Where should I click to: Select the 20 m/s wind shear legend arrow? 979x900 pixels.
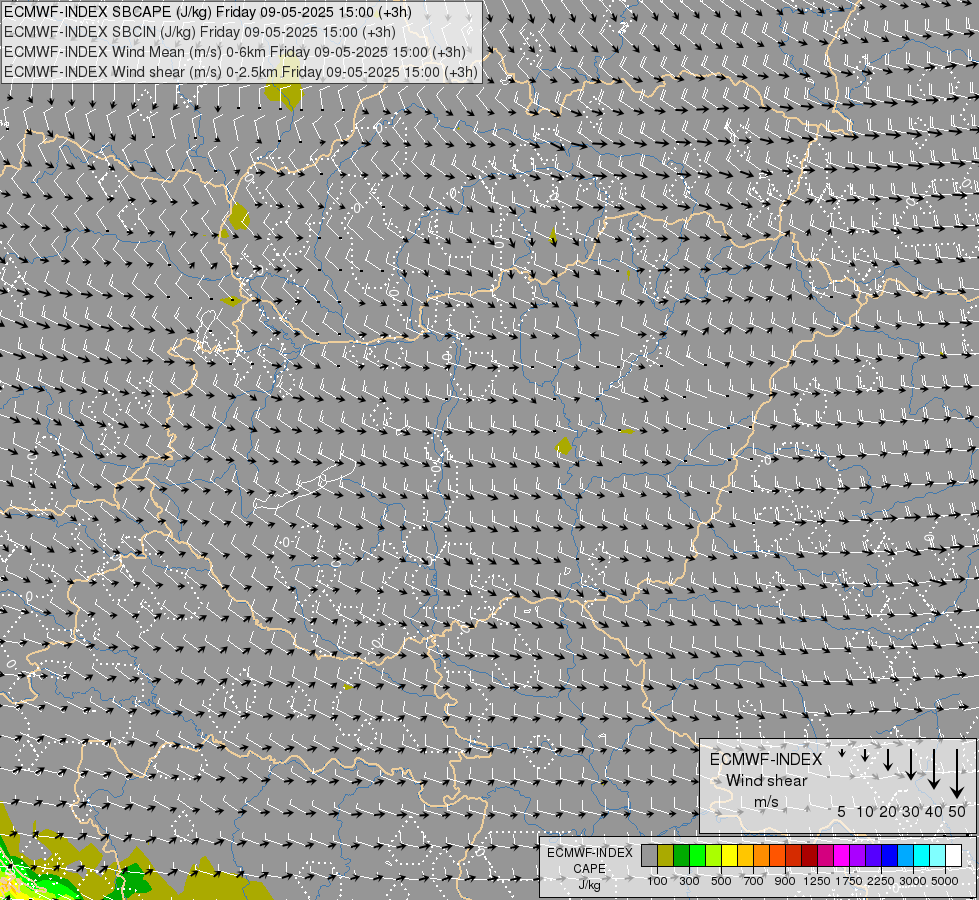tap(887, 759)
